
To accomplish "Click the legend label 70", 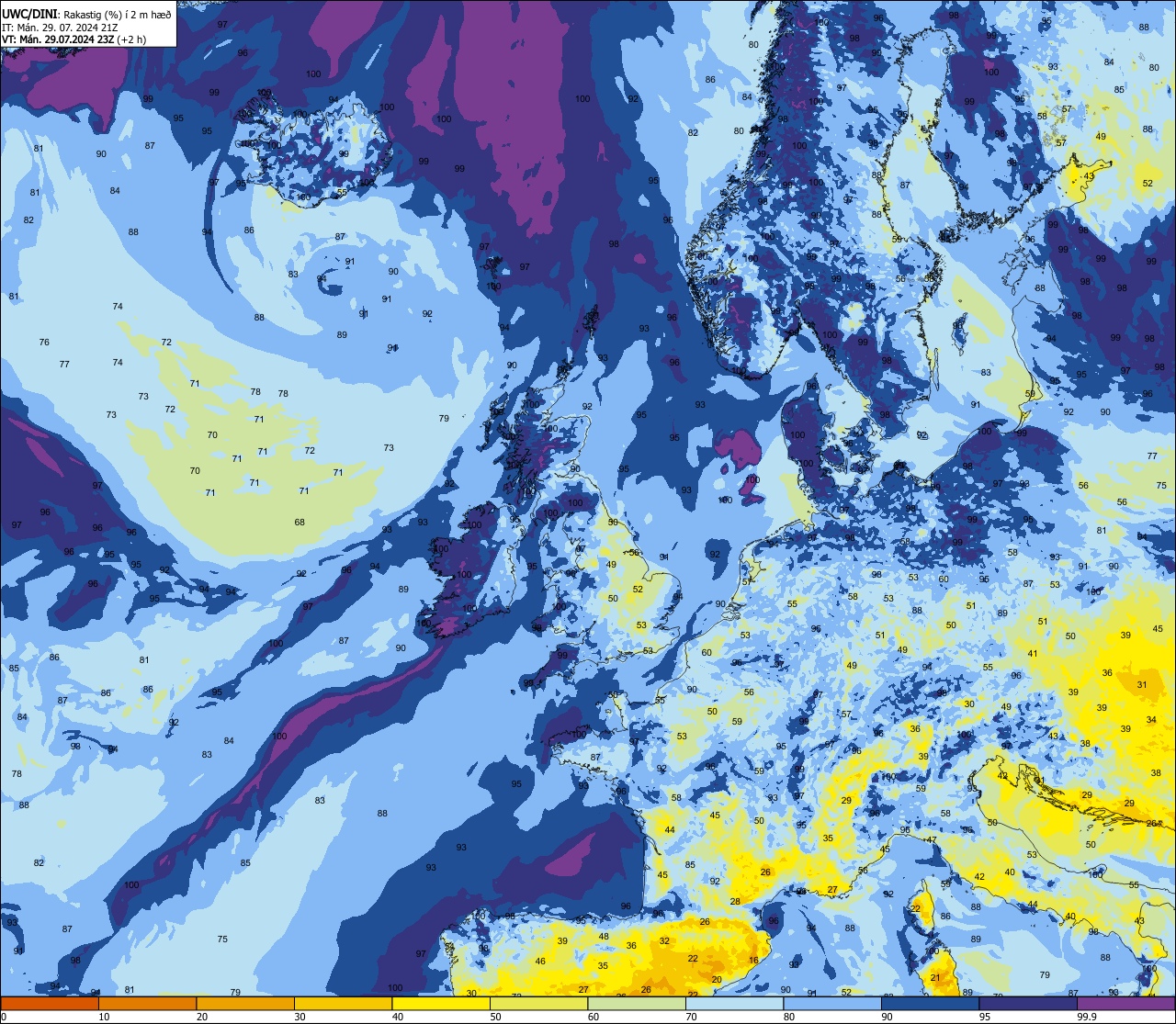I will point(691,1017).
